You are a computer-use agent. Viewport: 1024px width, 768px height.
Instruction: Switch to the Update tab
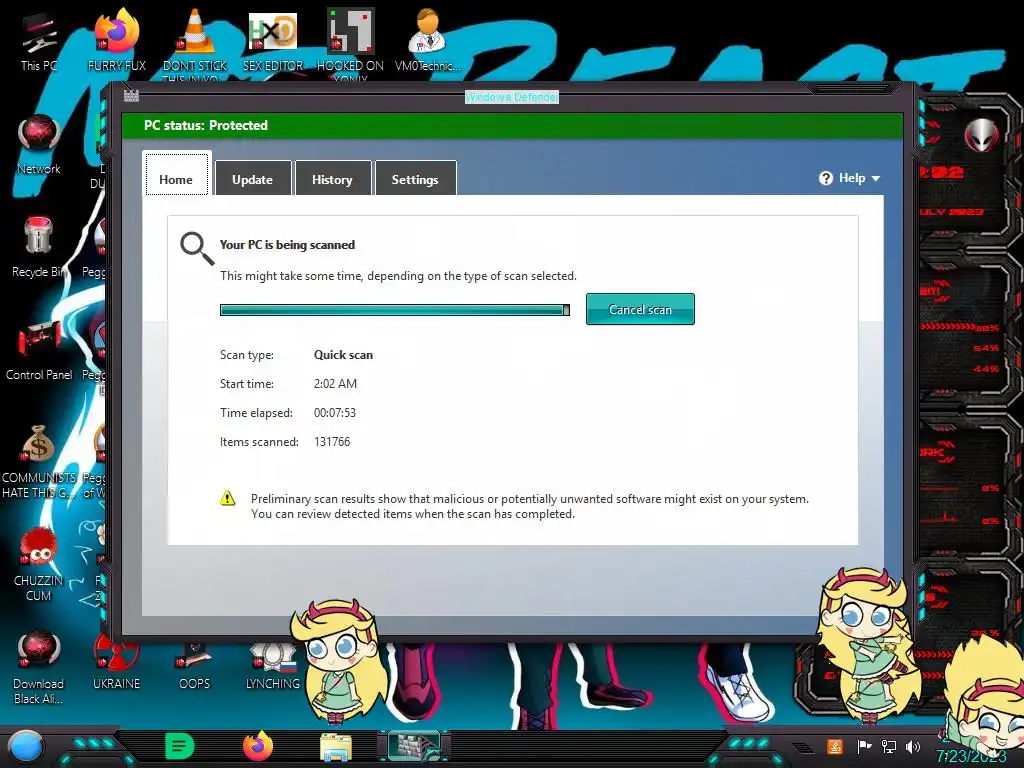coord(253,178)
